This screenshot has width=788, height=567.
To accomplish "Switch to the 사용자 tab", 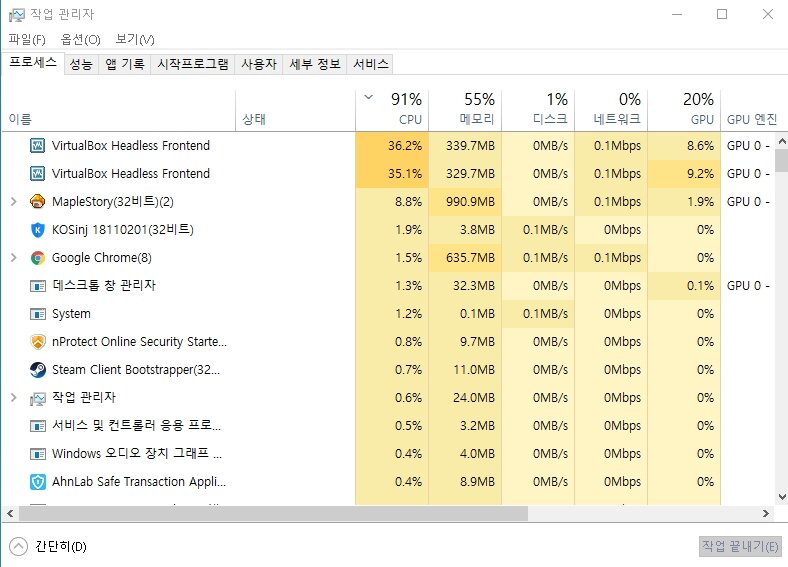I will (259, 64).
